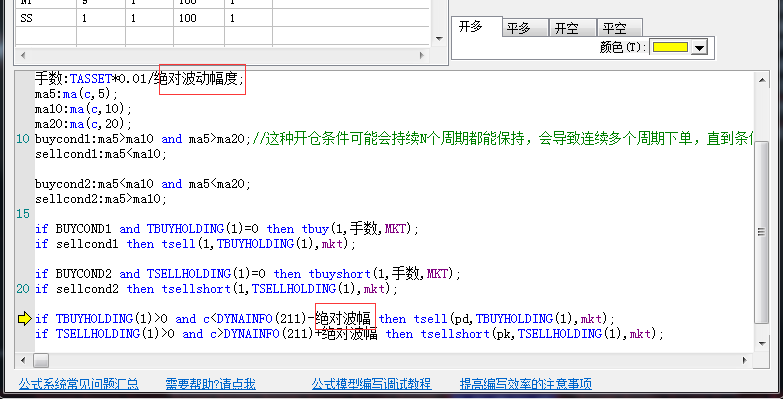This screenshot has height=399, width=783.
Task: Click the yellow breakpoint arrow in gutter
Action: 24,319
